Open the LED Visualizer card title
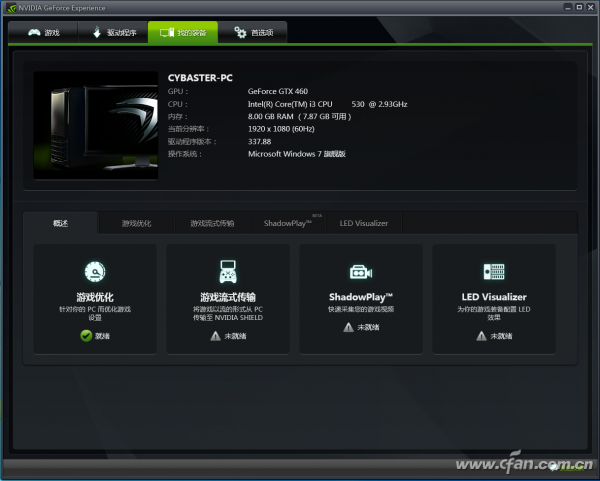The image size is (600, 481). 494,297
